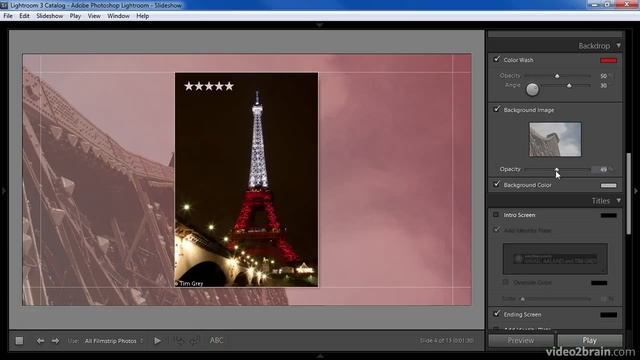Click the five-star rating overlay
This screenshot has height=360, width=640.
(x=209, y=86)
